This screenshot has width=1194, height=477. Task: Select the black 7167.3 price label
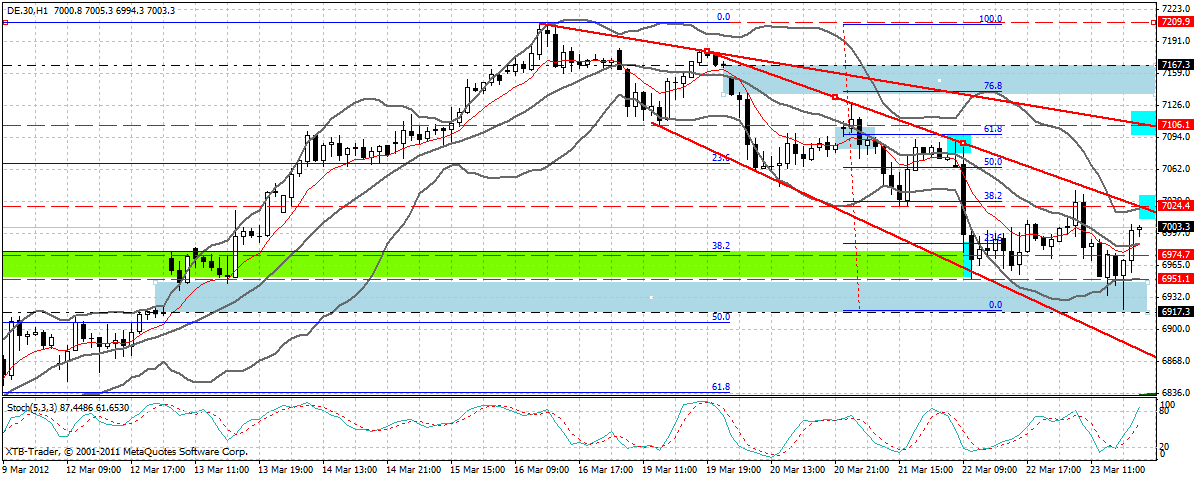1174,66
